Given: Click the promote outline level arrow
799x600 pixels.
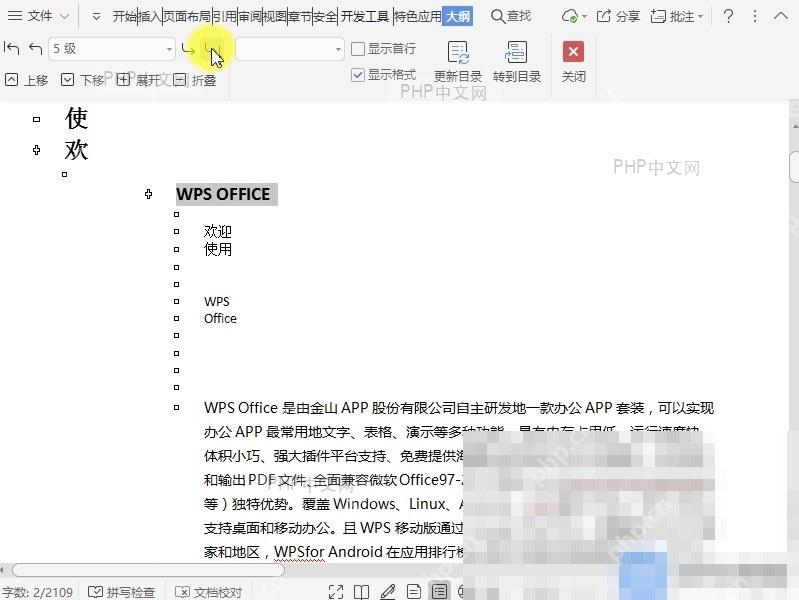Looking at the screenshot, I should pyautogui.click(x=36, y=49).
